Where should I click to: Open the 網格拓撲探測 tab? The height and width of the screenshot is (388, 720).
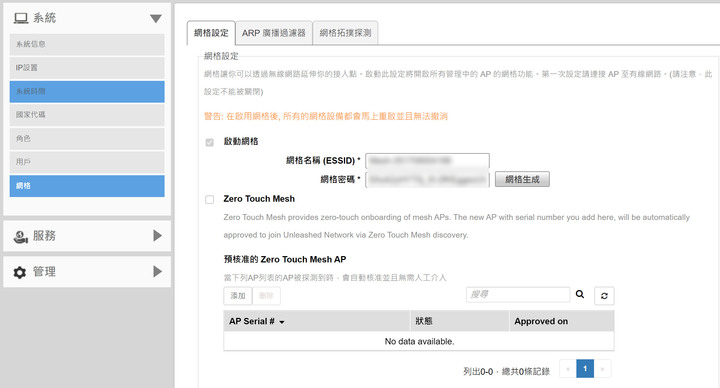point(345,33)
